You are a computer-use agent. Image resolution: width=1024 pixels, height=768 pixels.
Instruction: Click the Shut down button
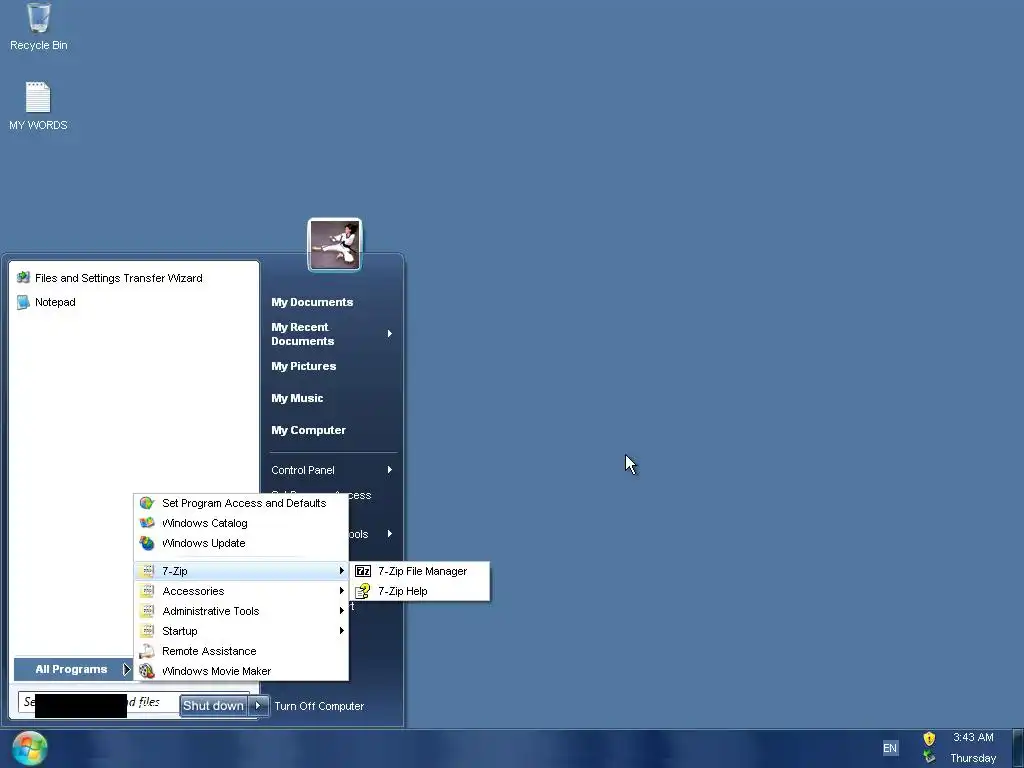click(x=214, y=705)
